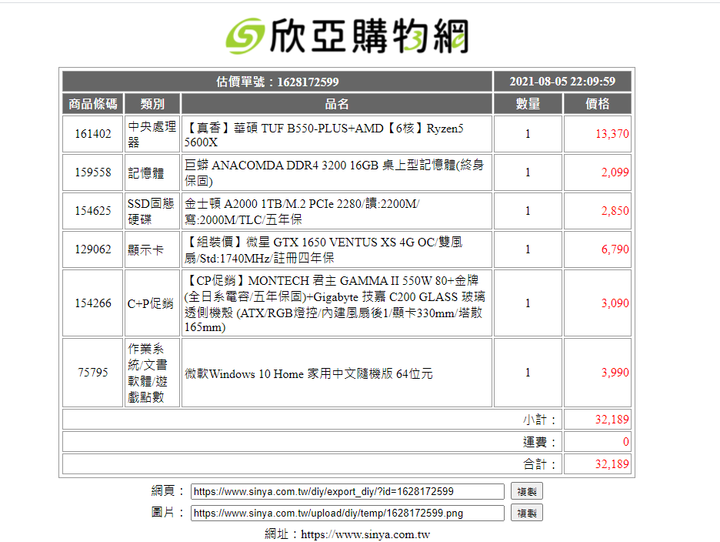Viewport: 720px width, 542px height.
Task: Click the price 2,099
Action: [615, 172]
